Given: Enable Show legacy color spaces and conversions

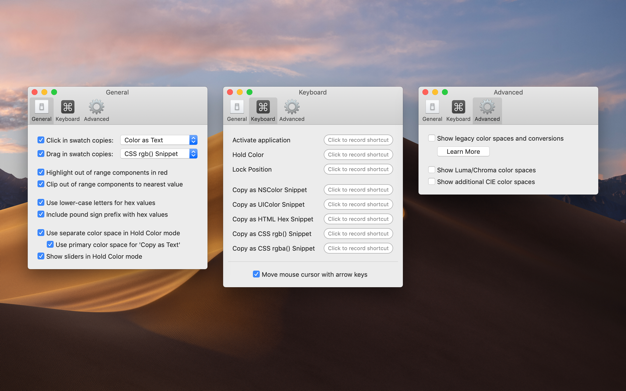Looking at the screenshot, I should click(432, 138).
